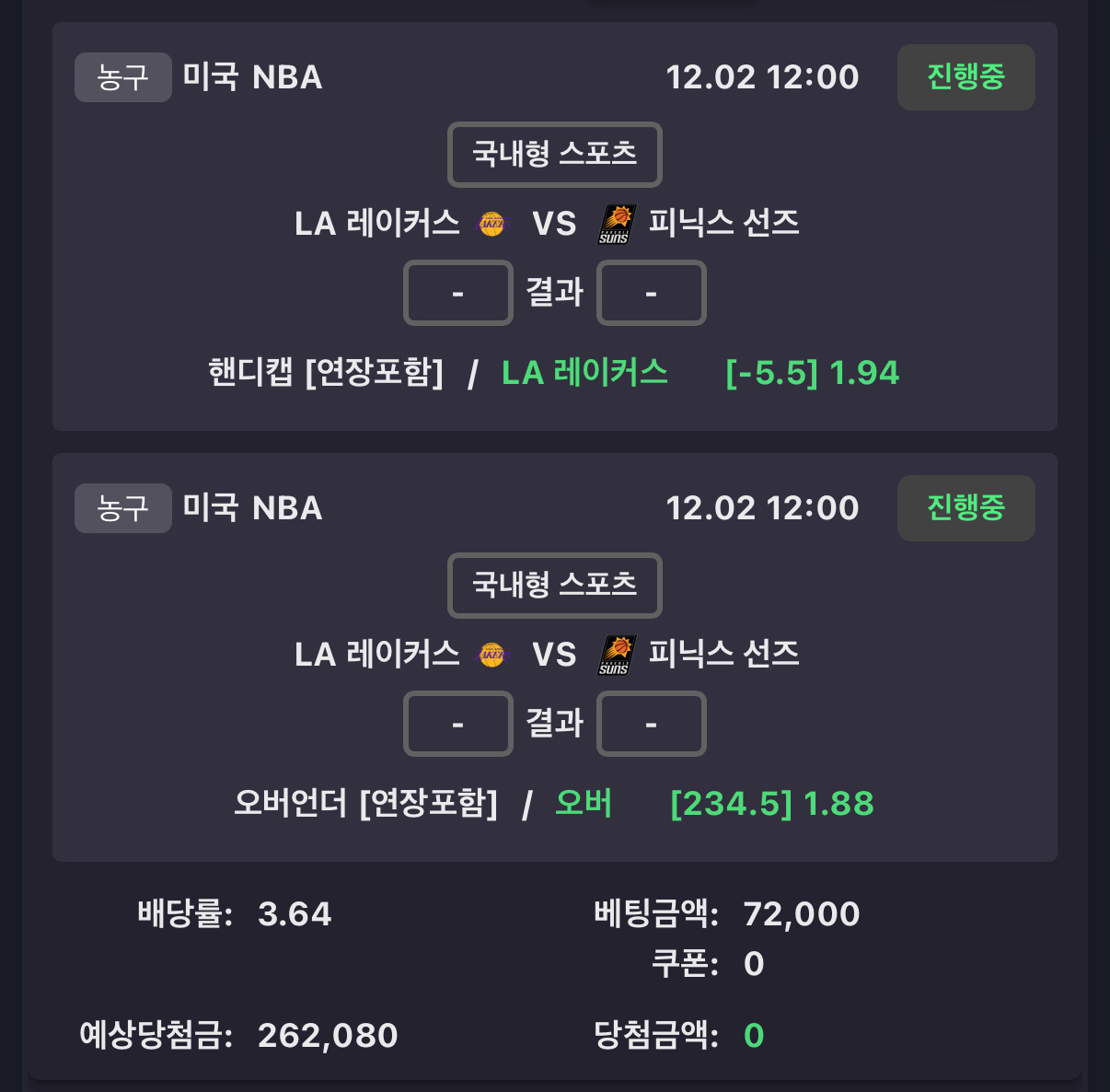The width and height of the screenshot is (1110, 1092).
Task: Click the left result score box in over/under card
Action: pyautogui.click(x=458, y=724)
